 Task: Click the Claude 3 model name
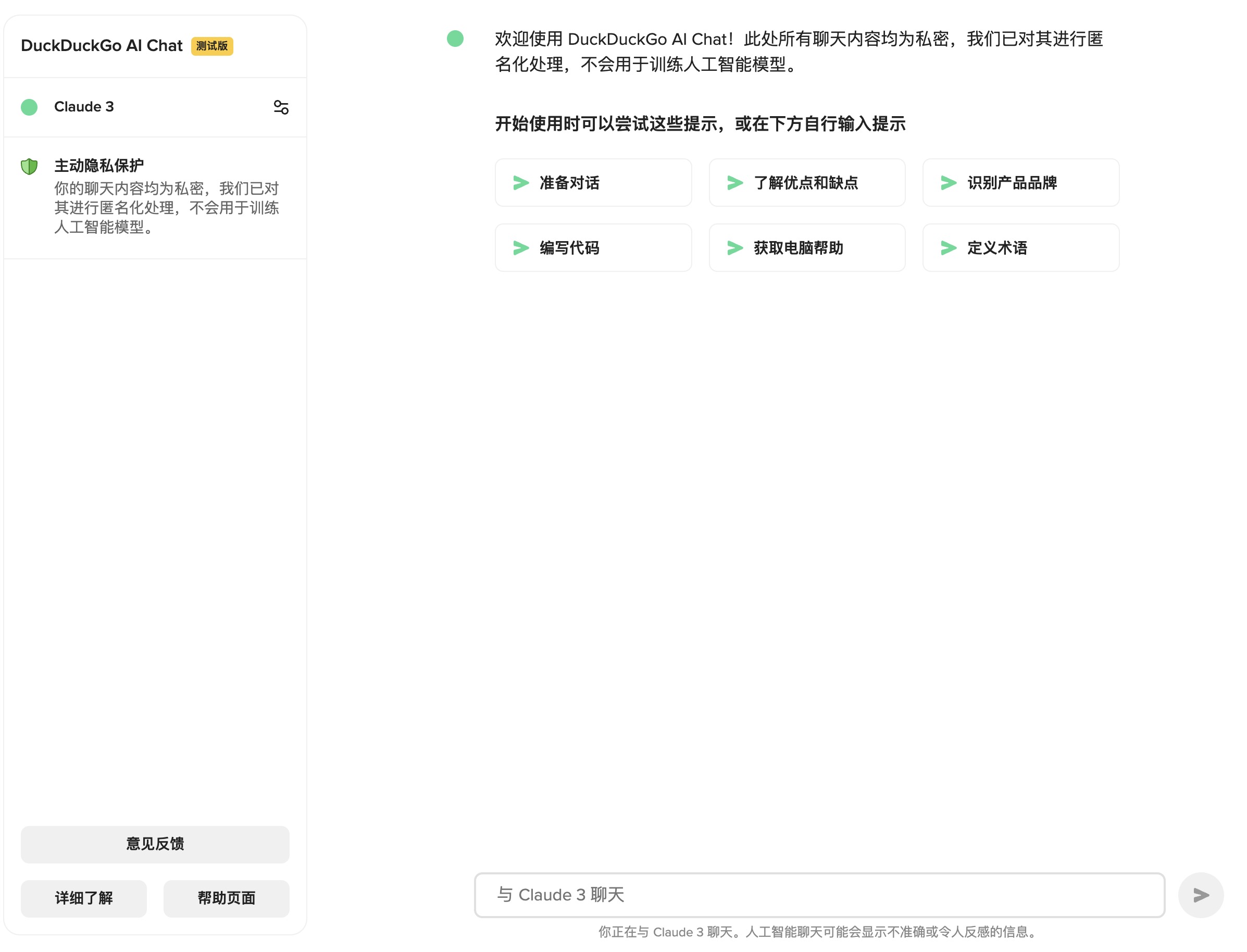[84, 107]
